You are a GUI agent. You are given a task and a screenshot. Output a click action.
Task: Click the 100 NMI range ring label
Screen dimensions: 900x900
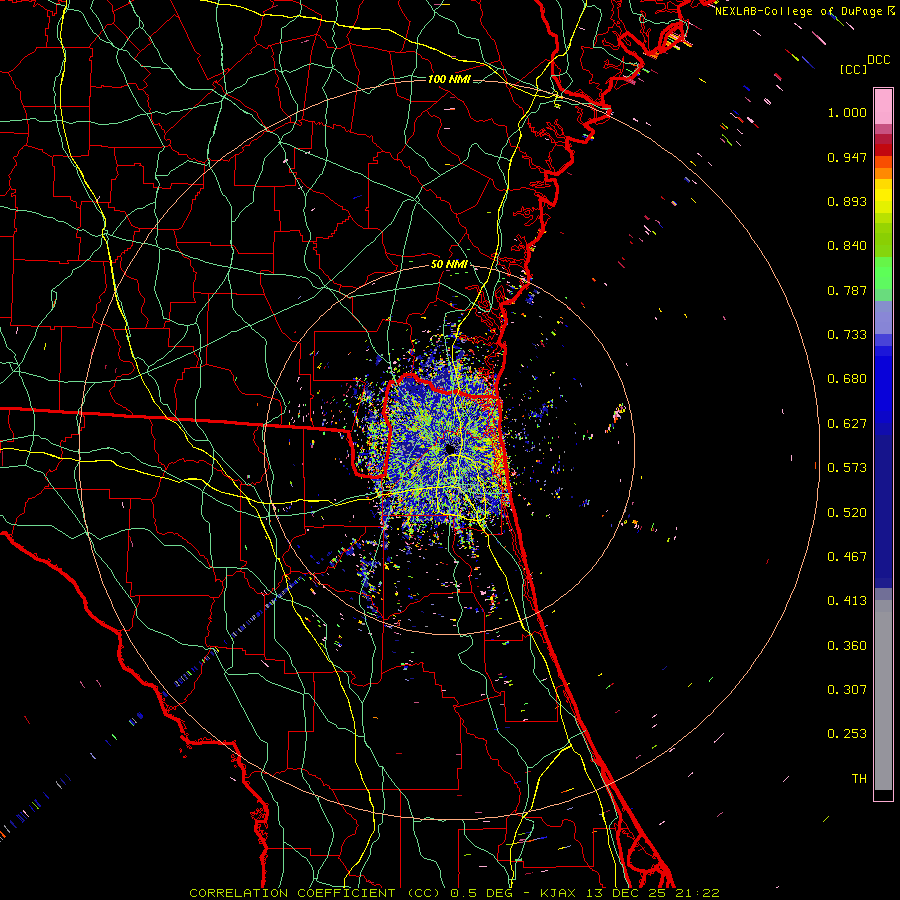coord(449,79)
